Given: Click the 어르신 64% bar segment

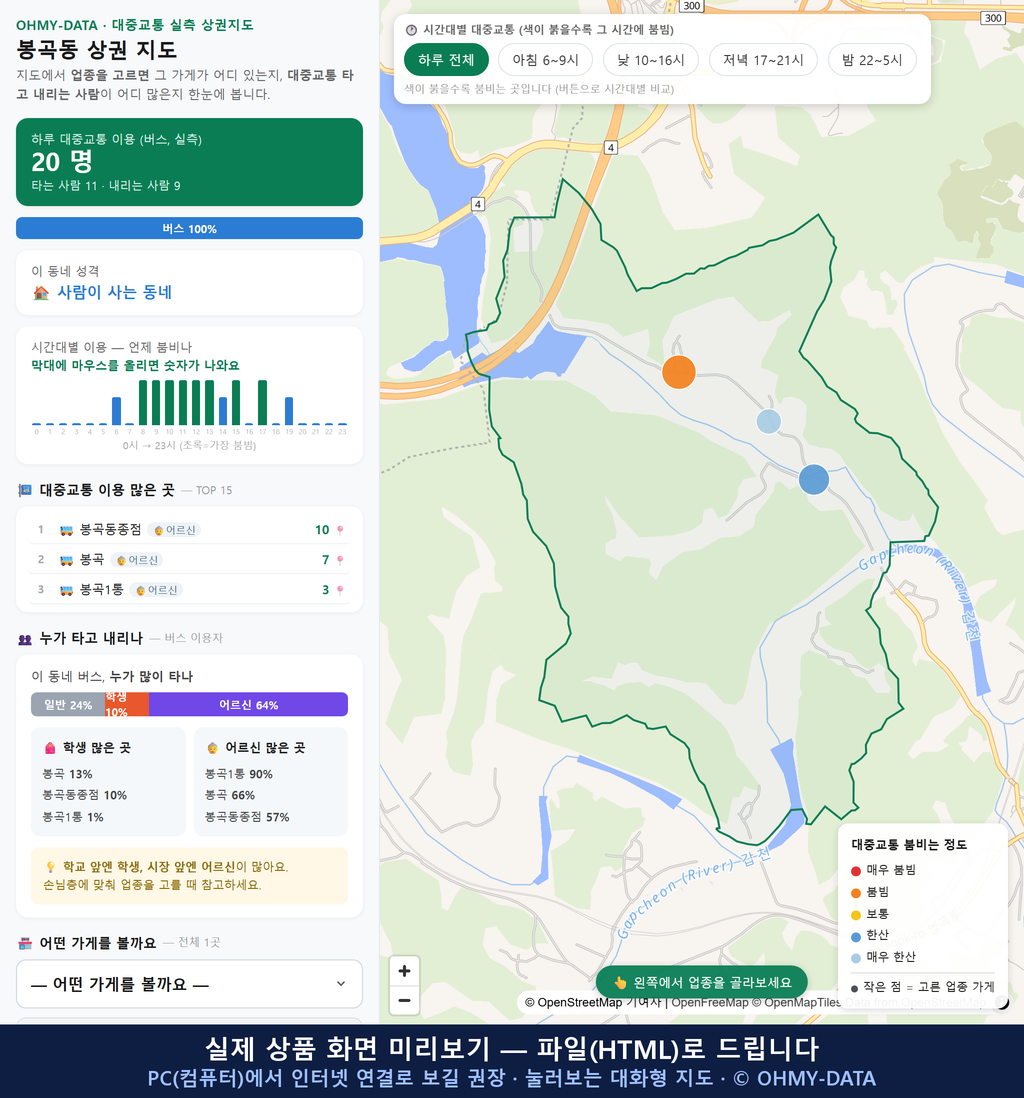Looking at the screenshot, I should coord(249,704).
